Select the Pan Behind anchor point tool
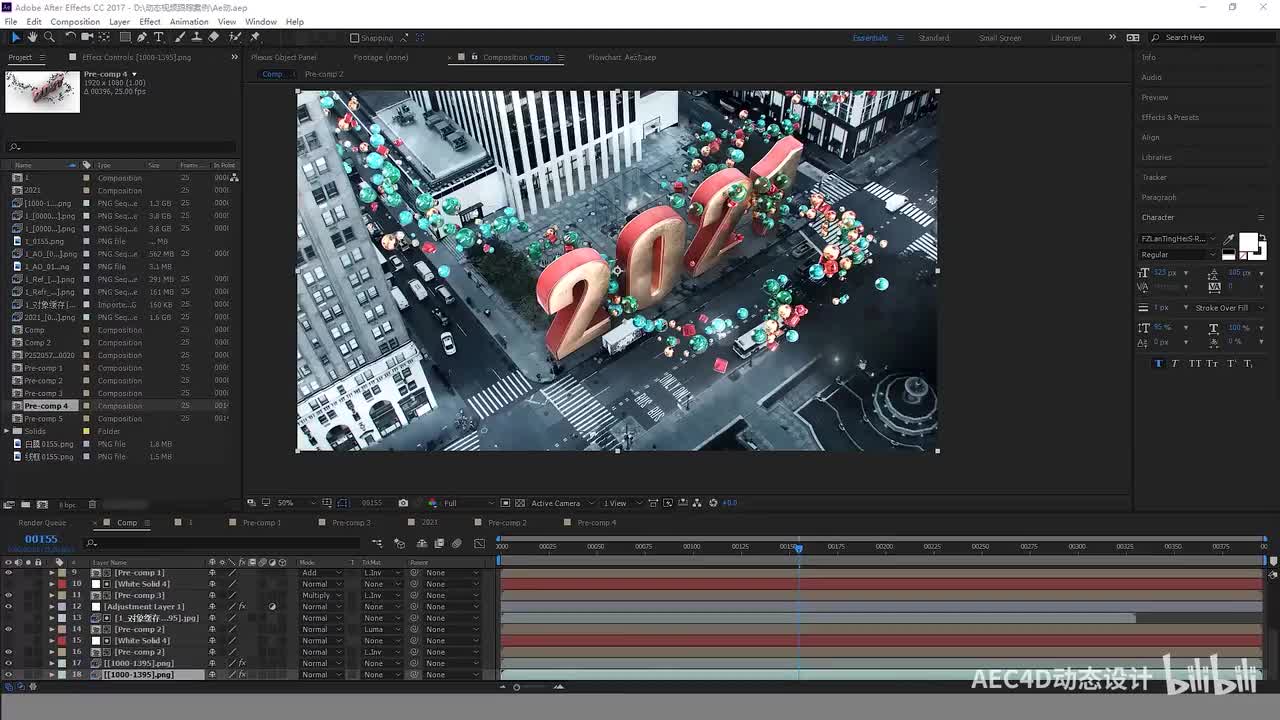1280x720 pixels. (105, 37)
